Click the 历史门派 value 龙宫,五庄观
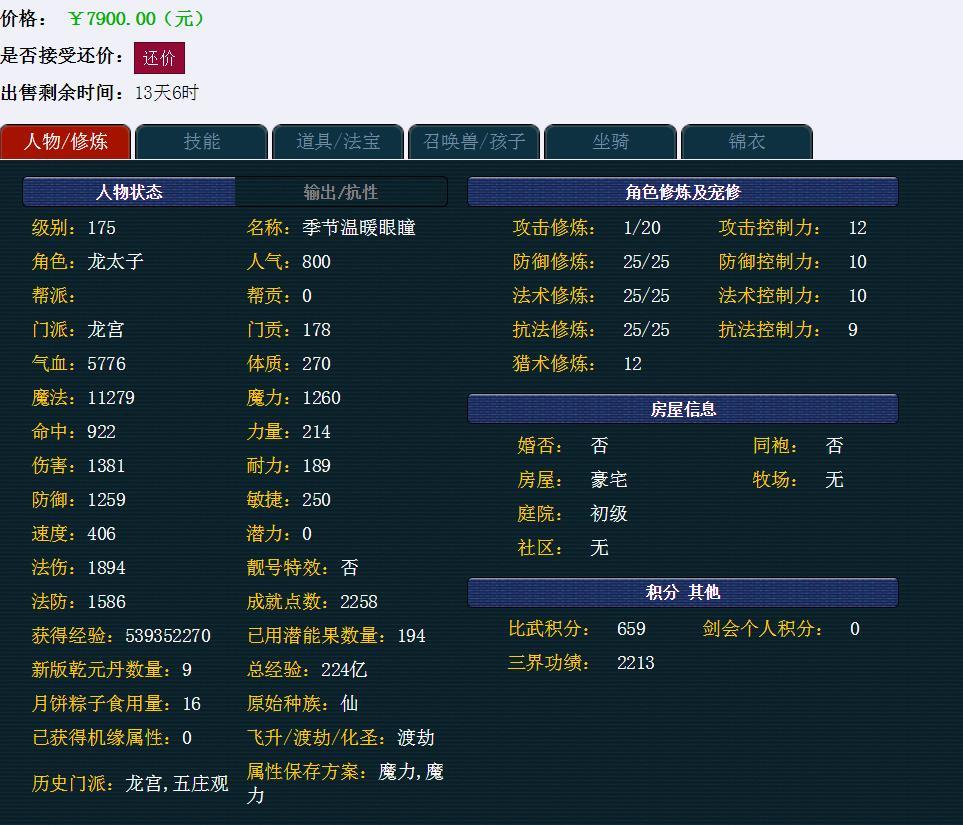The image size is (963, 825). coord(177,784)
